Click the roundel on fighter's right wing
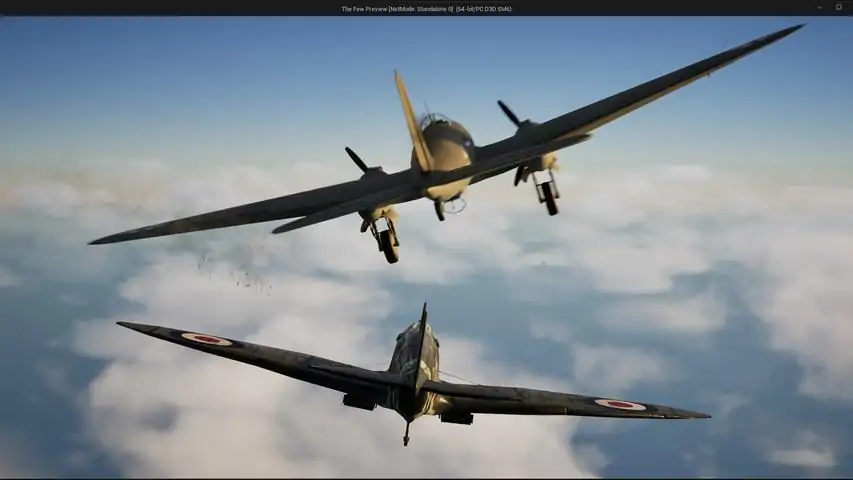This screenshot has width=853, height=480. 620,404
